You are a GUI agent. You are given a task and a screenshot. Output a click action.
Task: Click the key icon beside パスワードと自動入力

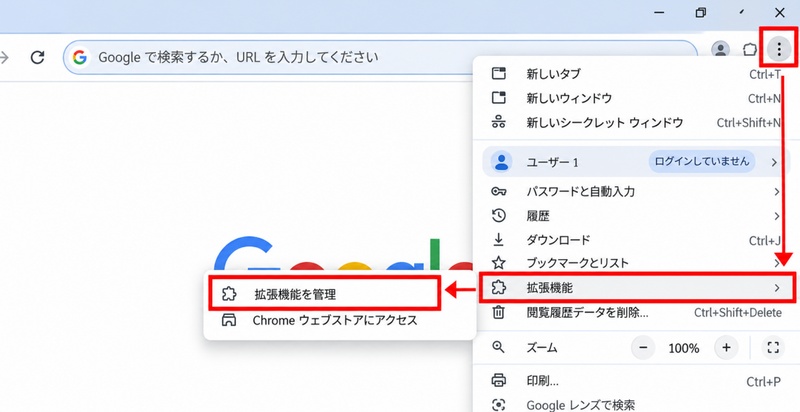(x=498, y=192)
